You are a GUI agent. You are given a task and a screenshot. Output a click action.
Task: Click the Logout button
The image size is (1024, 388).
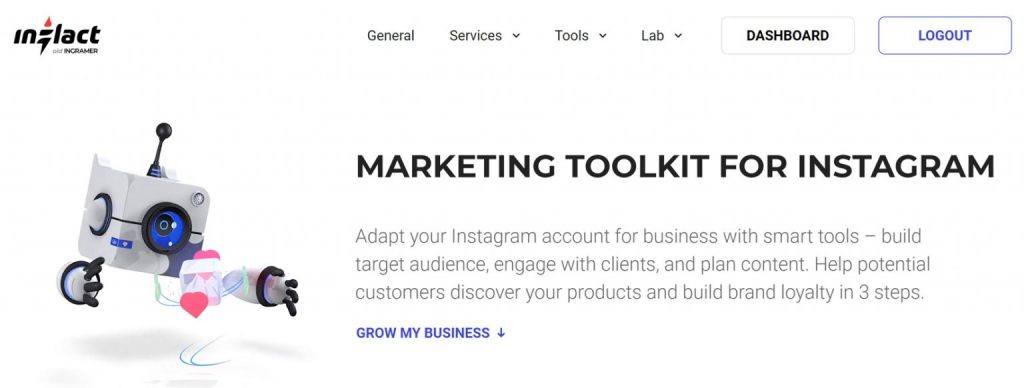point(945,35)
